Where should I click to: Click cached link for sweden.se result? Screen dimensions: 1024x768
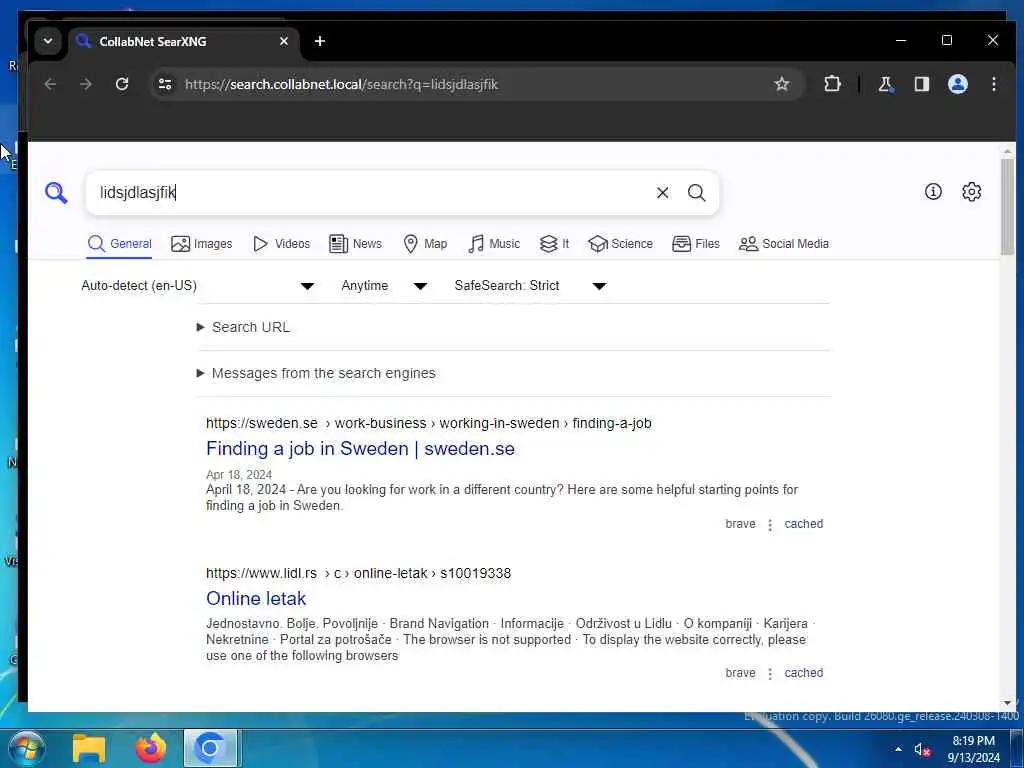[x=803, y=524]
